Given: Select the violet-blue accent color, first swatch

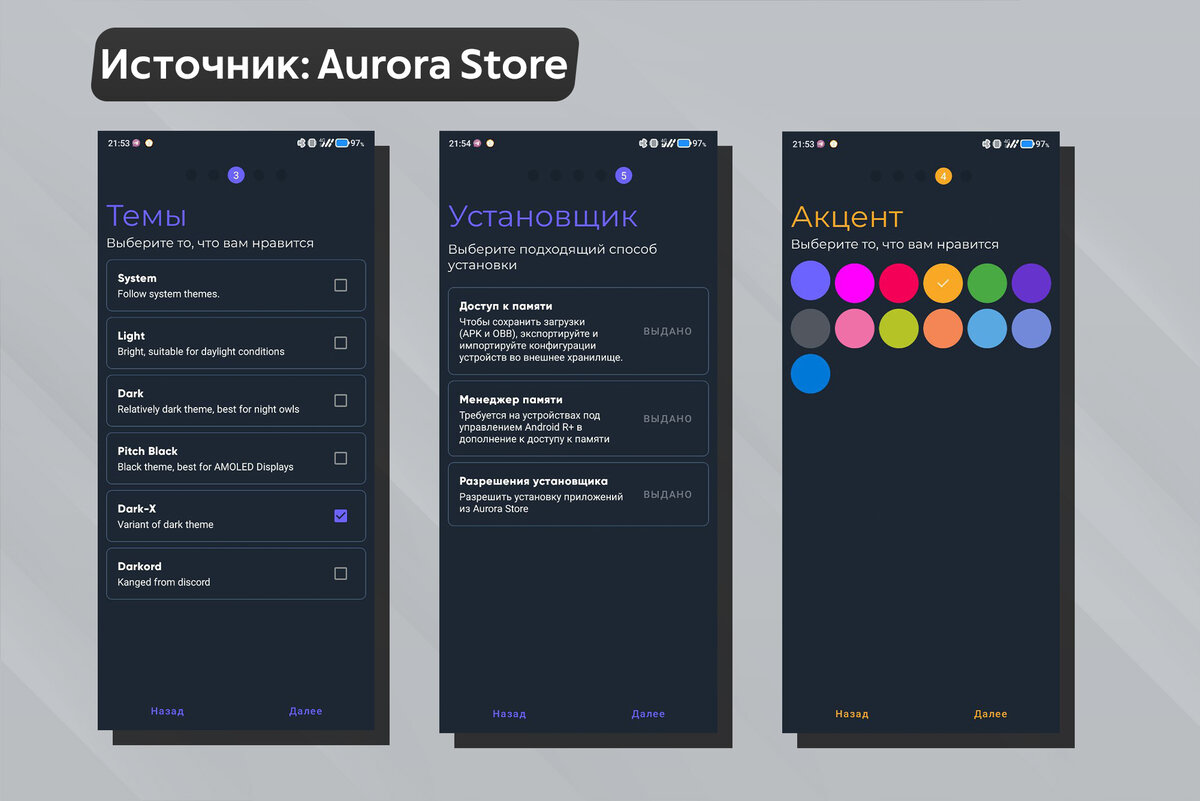Looking at the screenshot, I should (810, 282).
